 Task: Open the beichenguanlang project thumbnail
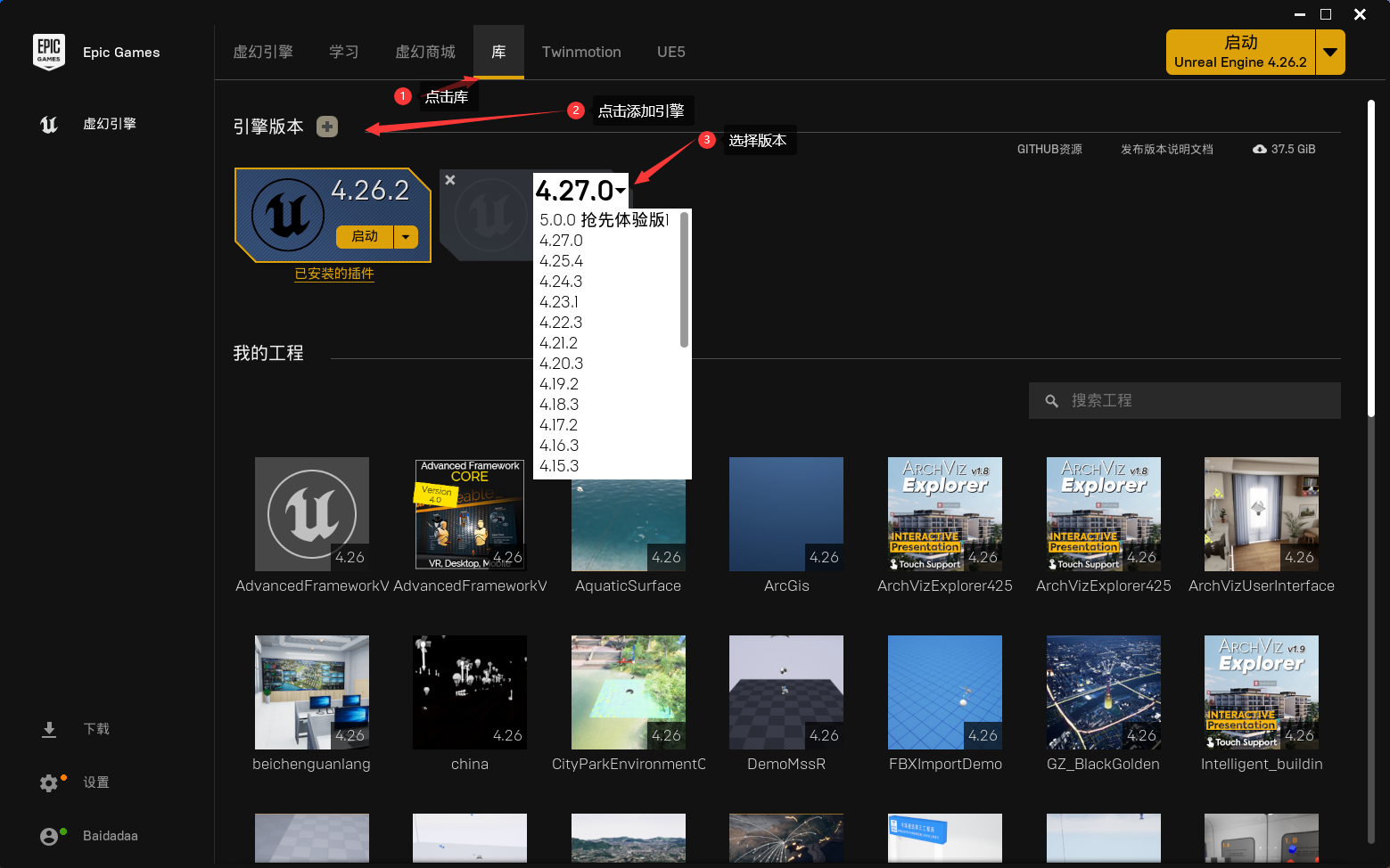312,692
